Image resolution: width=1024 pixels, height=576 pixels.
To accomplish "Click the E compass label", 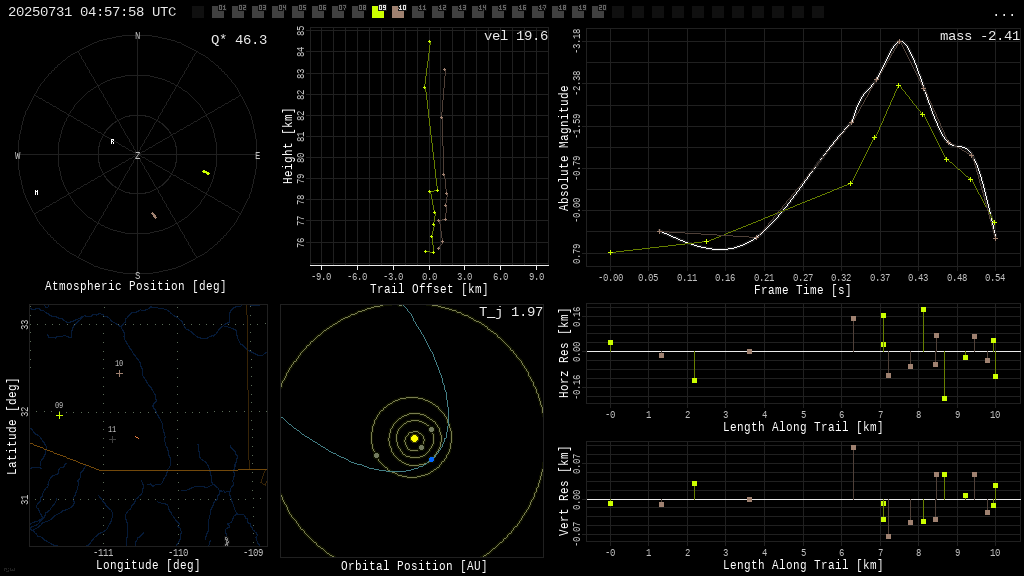I will coord(257,155).
